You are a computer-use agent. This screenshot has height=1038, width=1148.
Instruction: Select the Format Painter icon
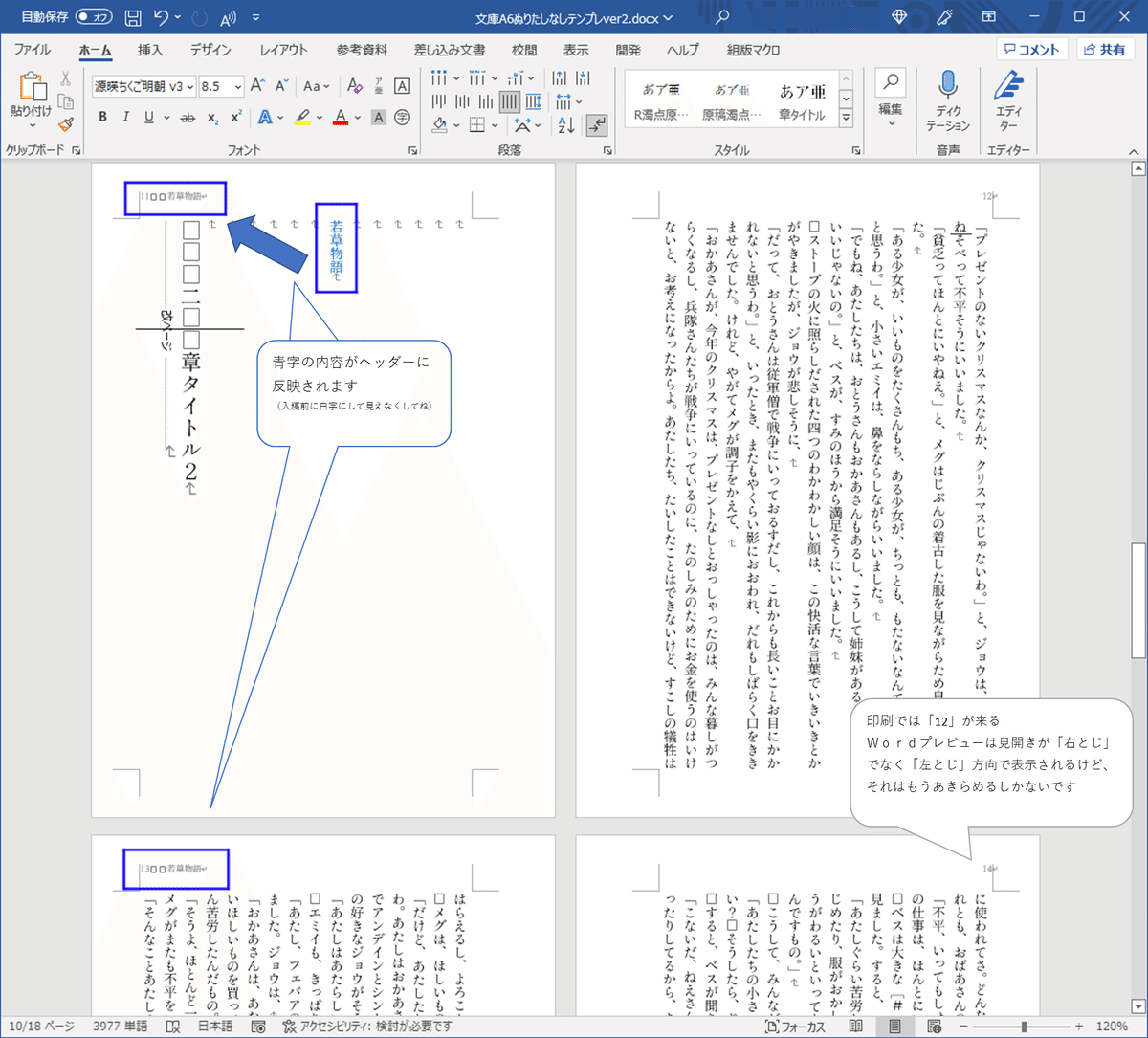tap(66, 124)
